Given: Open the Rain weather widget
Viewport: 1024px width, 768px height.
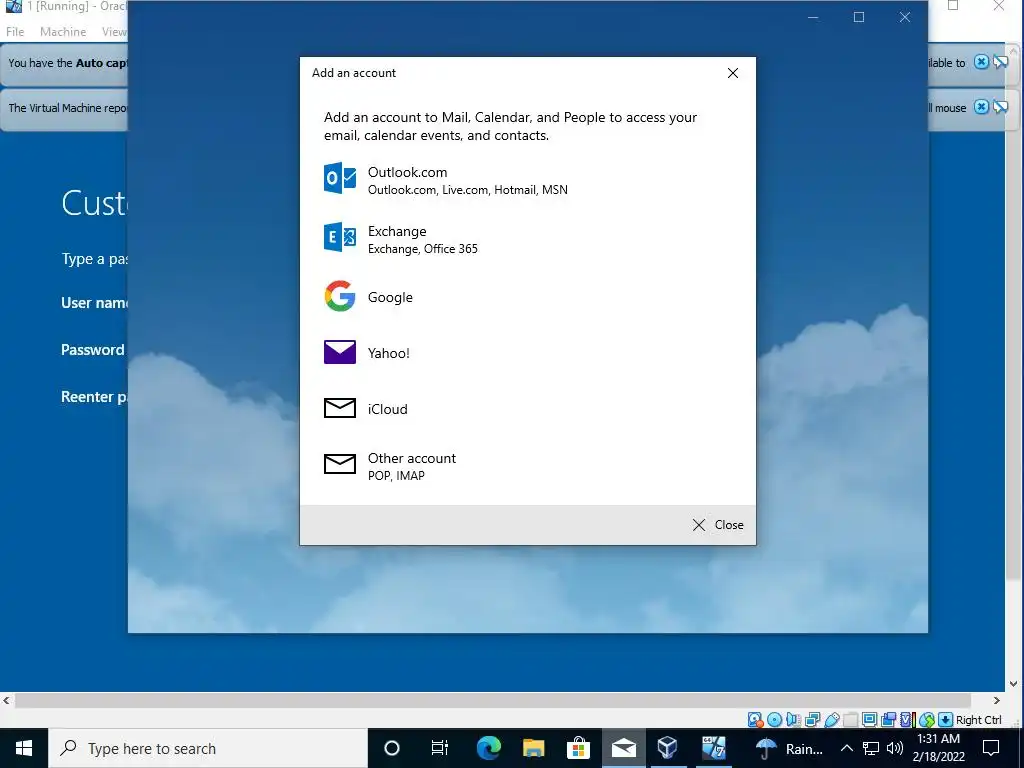Looking at the screenshot, I should [789, 748].
